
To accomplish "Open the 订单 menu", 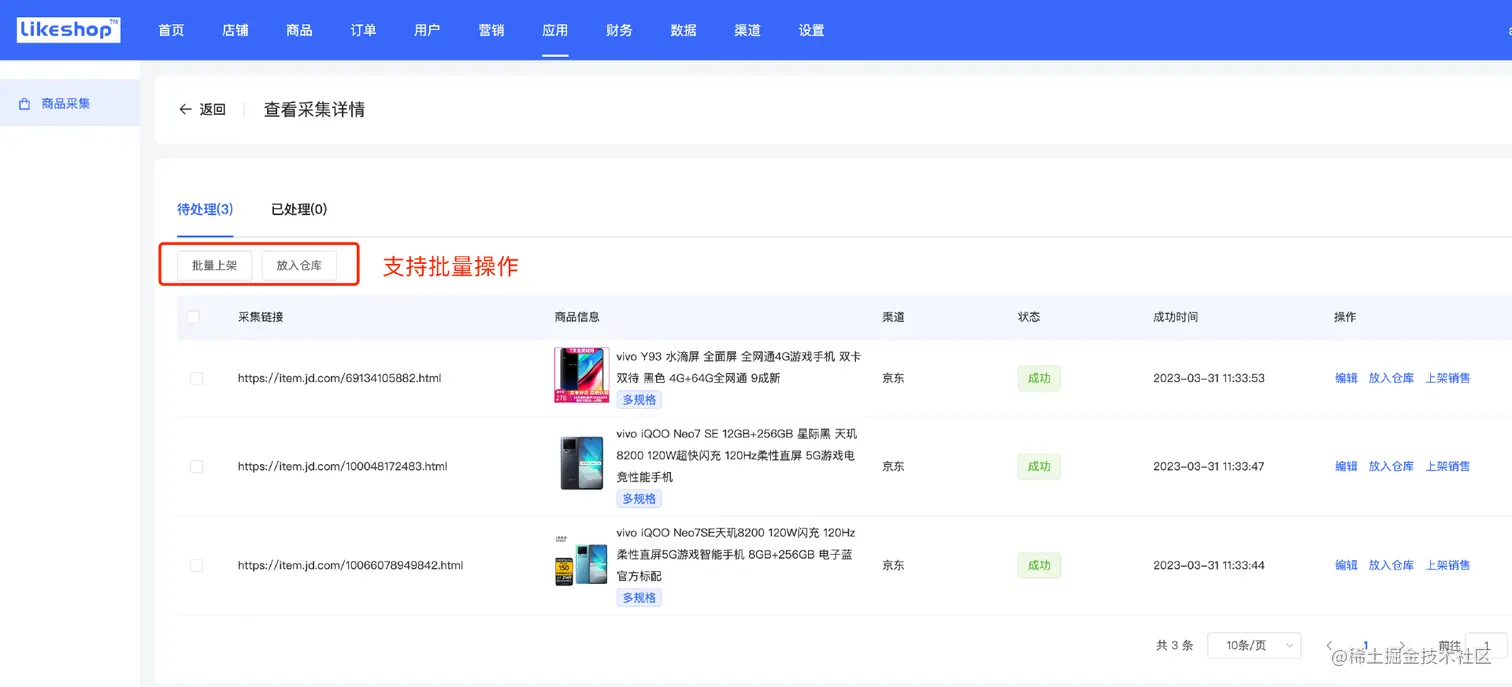I will pyautogui.click(x=363, y=30).
